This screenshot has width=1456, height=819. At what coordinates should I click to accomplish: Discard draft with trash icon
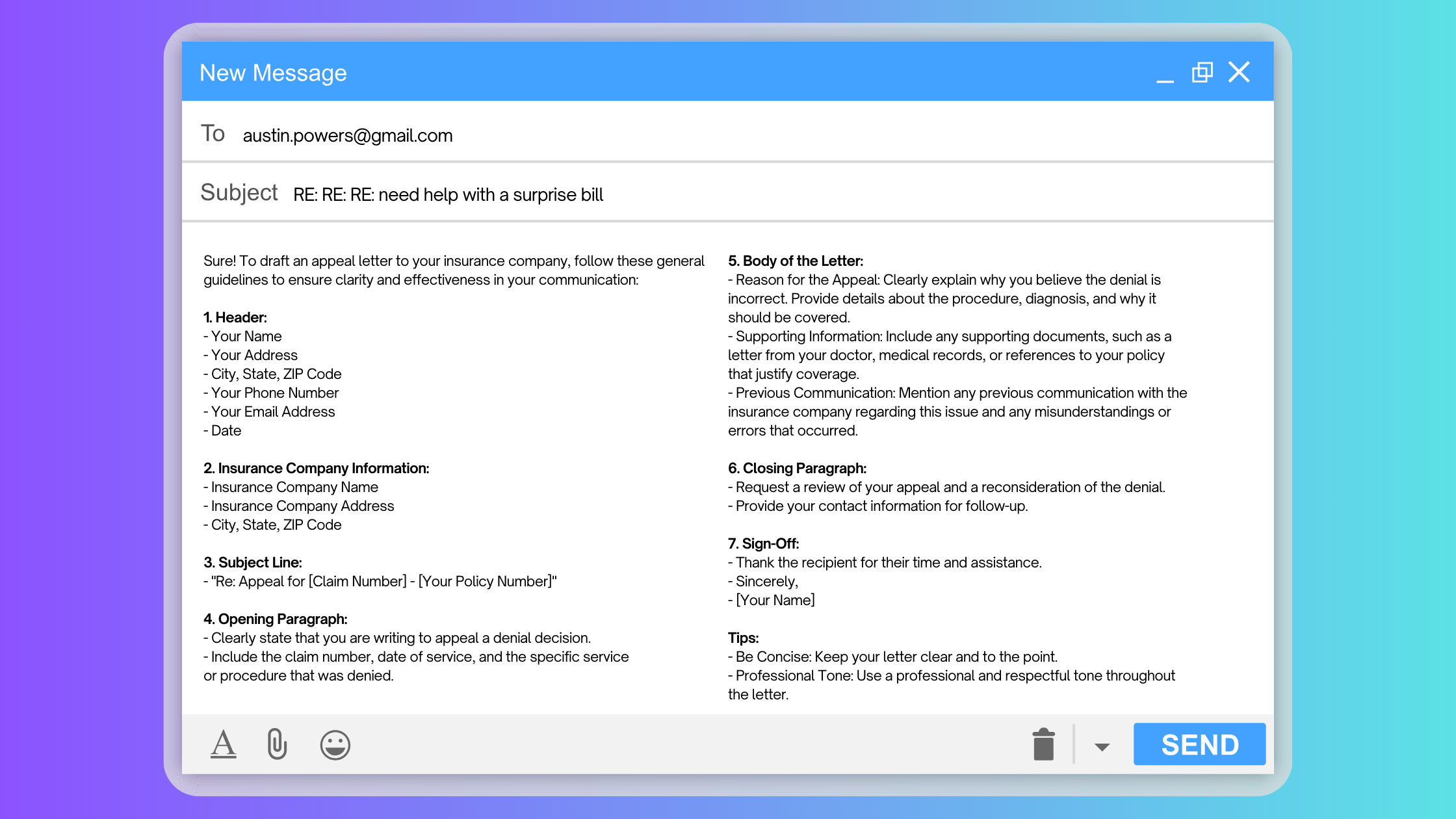[1043, 744]
